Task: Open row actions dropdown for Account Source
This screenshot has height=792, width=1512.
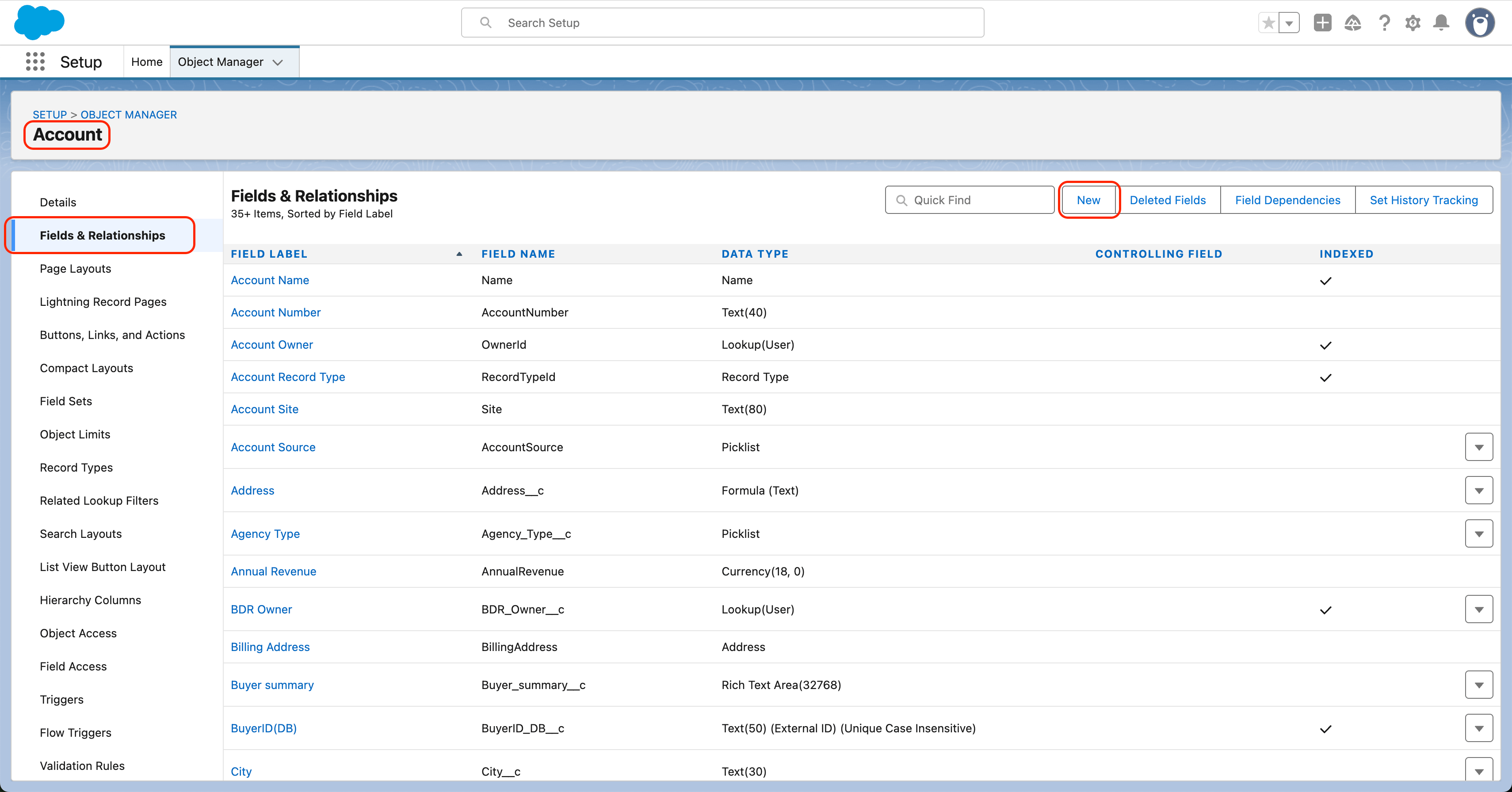Action: click(1478, 447)
